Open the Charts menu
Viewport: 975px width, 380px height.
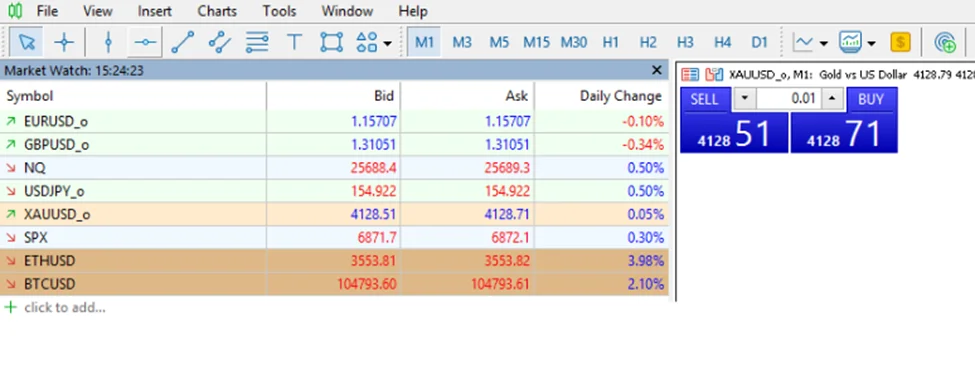[x=217, y=11]
